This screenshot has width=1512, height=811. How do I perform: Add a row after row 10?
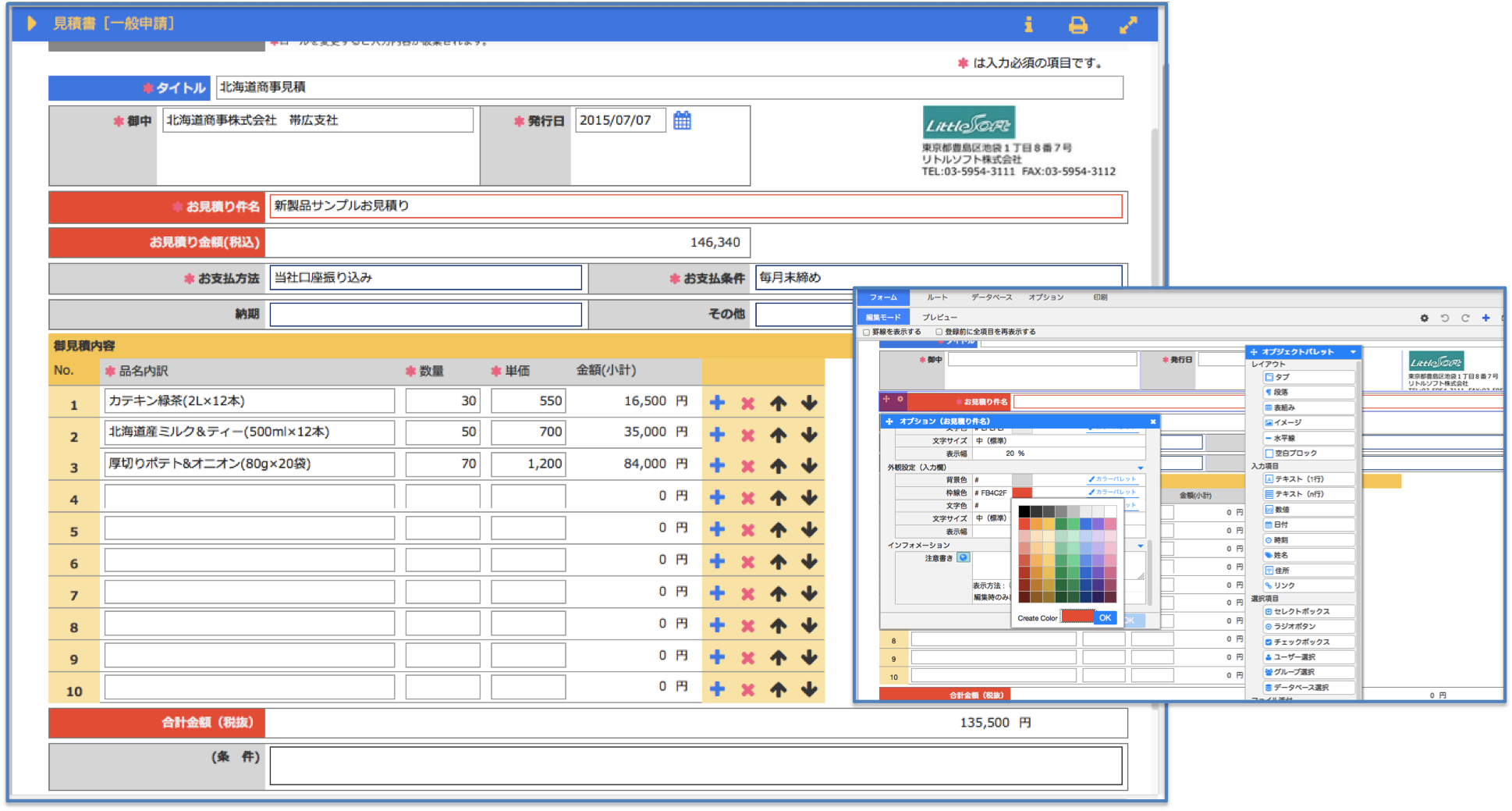click(717, 689)
